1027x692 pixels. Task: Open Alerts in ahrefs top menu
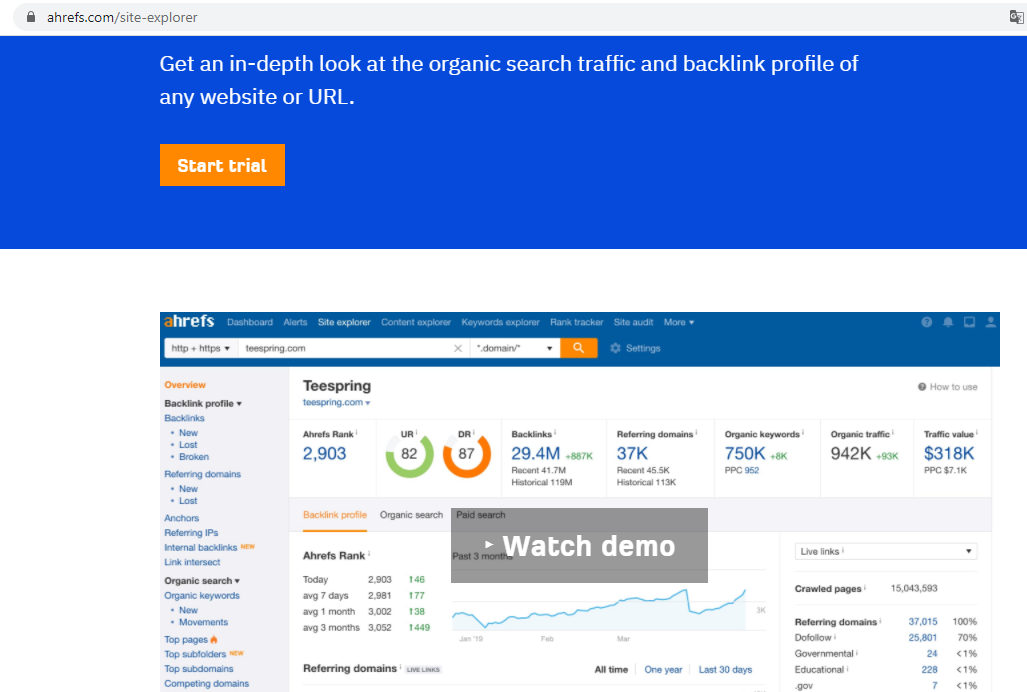(x=295, y=322)
